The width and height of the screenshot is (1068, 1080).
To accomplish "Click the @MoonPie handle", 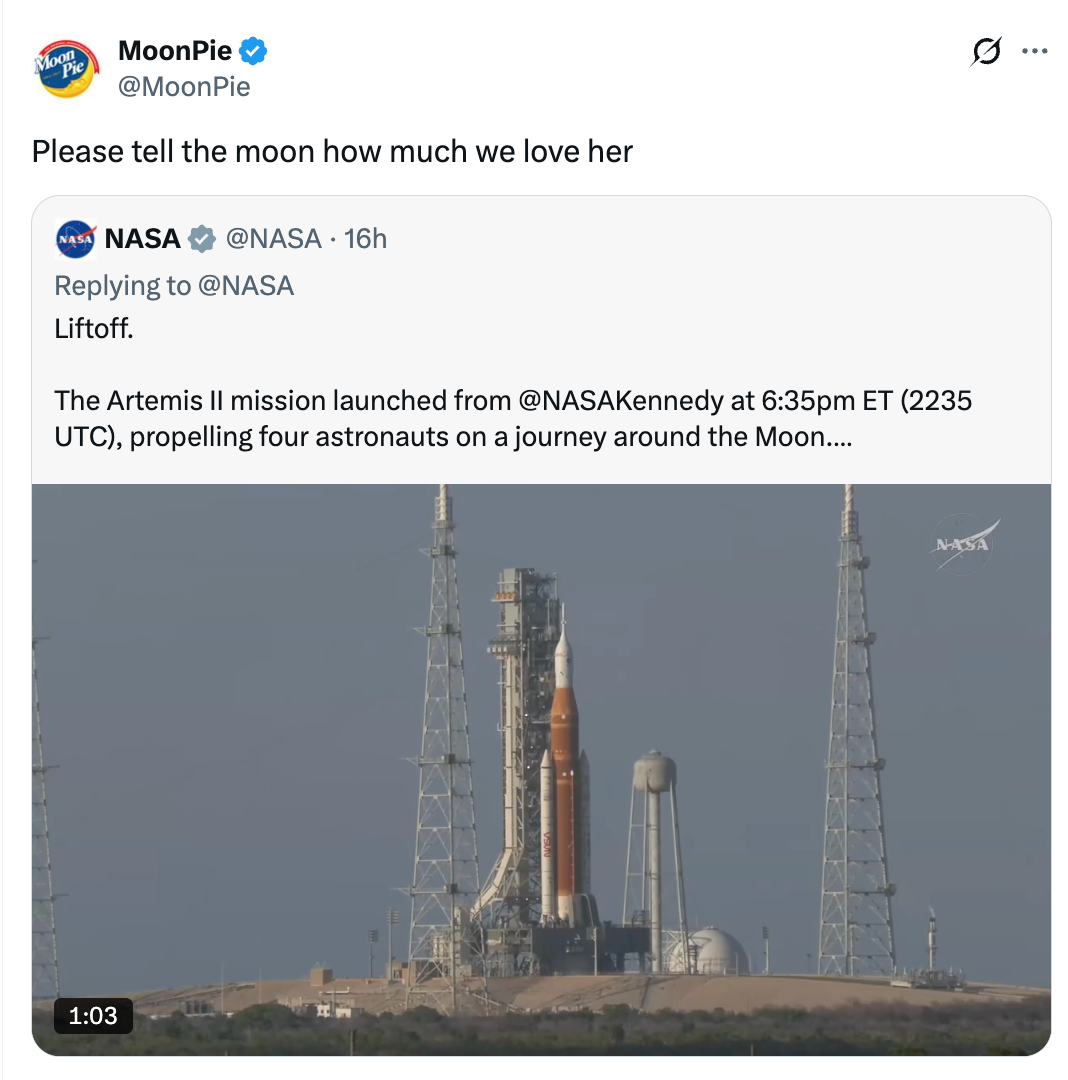I will point(184,87).
